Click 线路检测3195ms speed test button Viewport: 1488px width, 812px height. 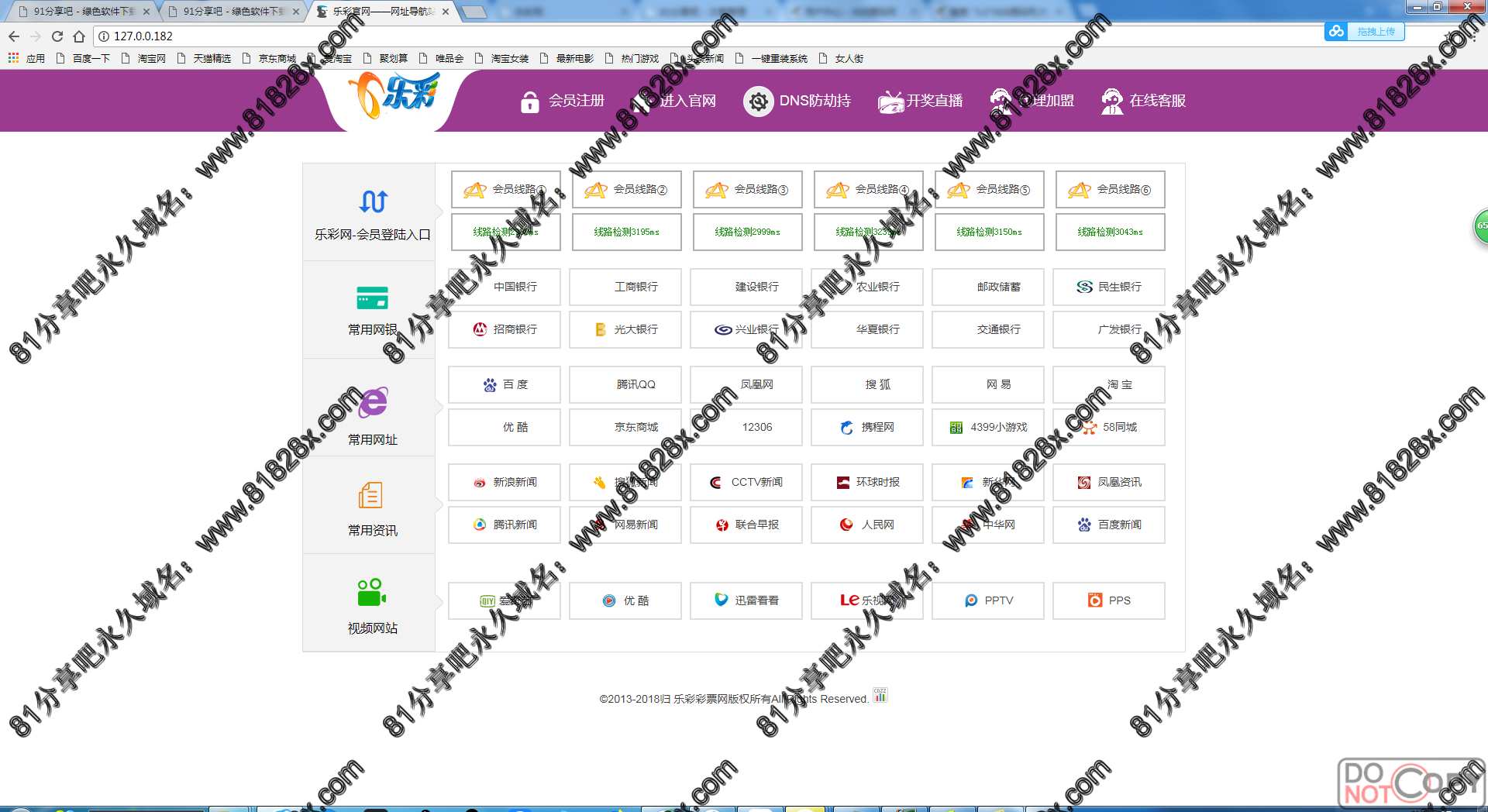[x=626, y=232]
